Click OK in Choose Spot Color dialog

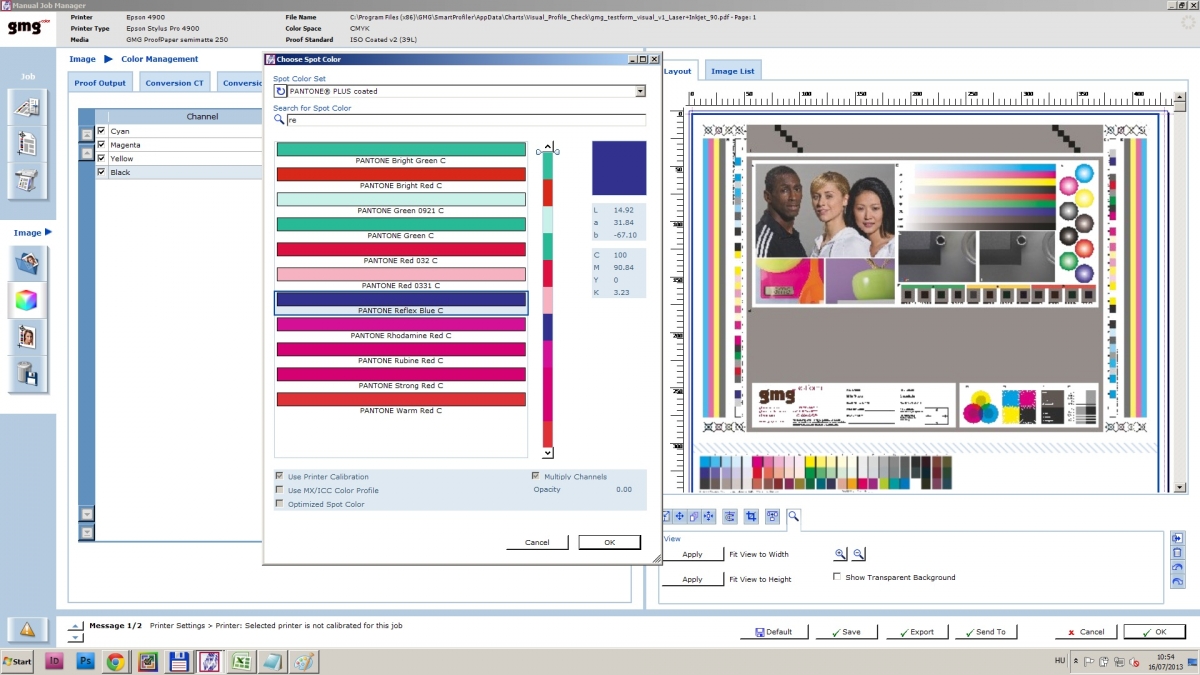(x=609, y=542)
